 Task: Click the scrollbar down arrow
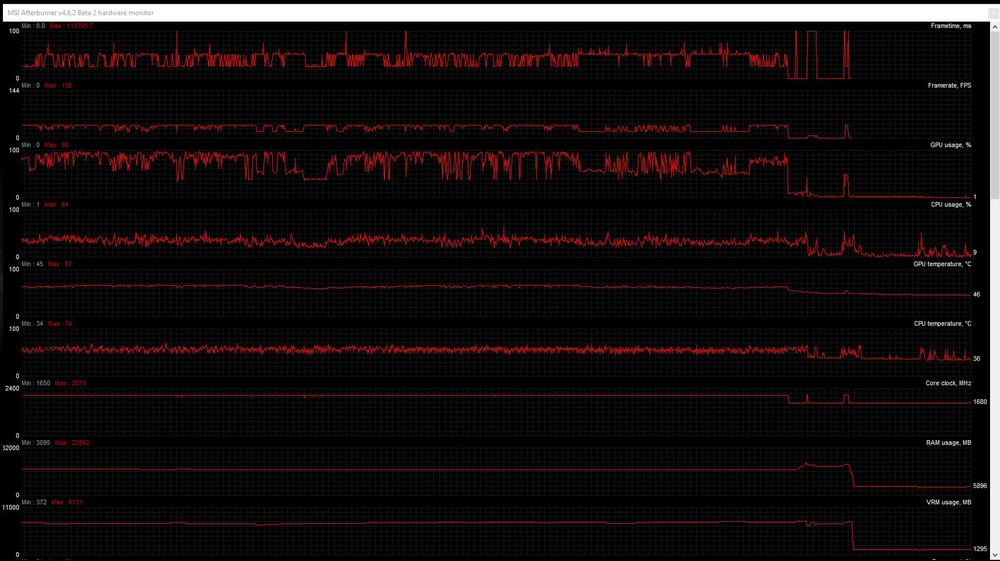point(994,555)
